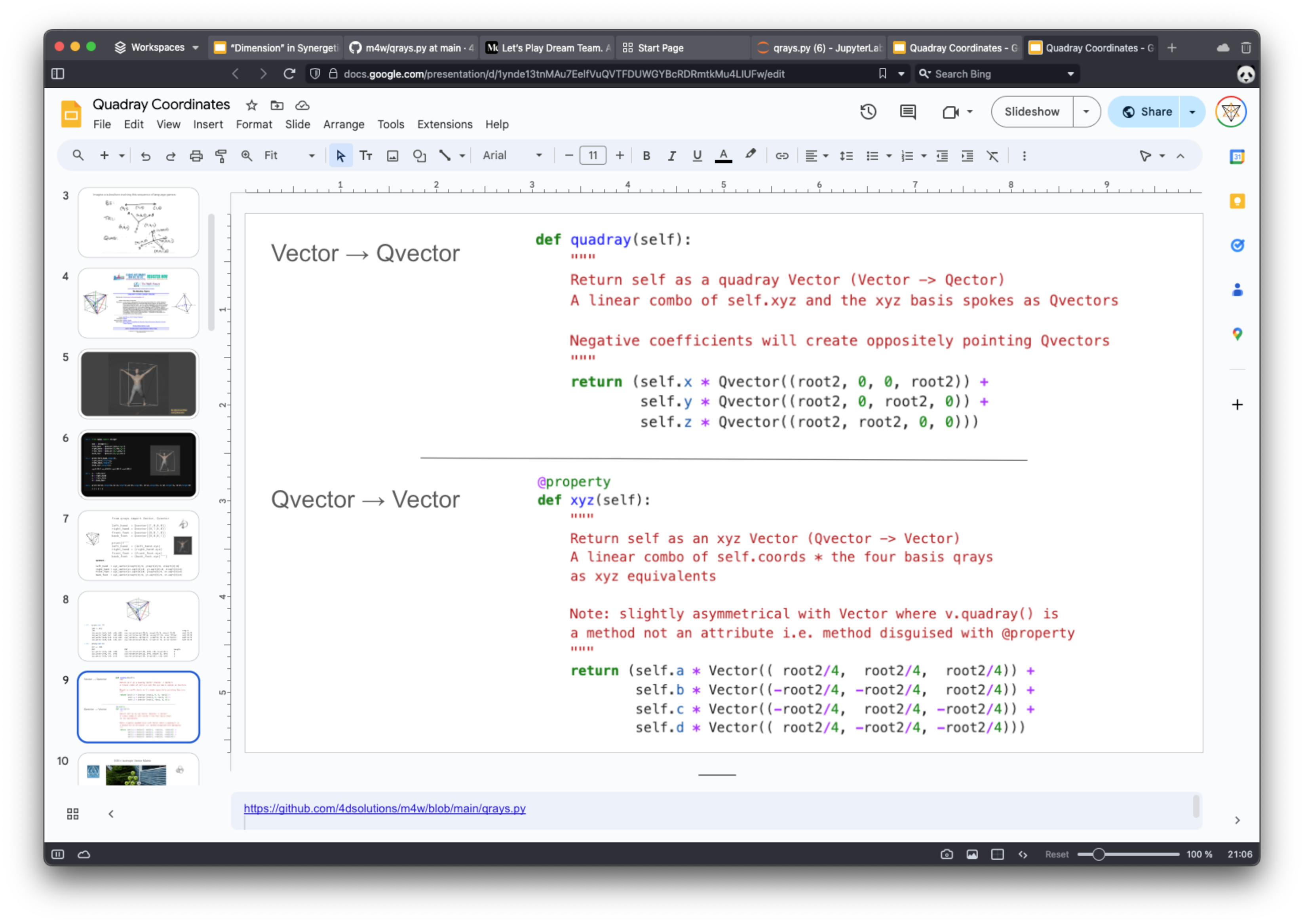Toggle the browser sidebar panel

point(58,73)
